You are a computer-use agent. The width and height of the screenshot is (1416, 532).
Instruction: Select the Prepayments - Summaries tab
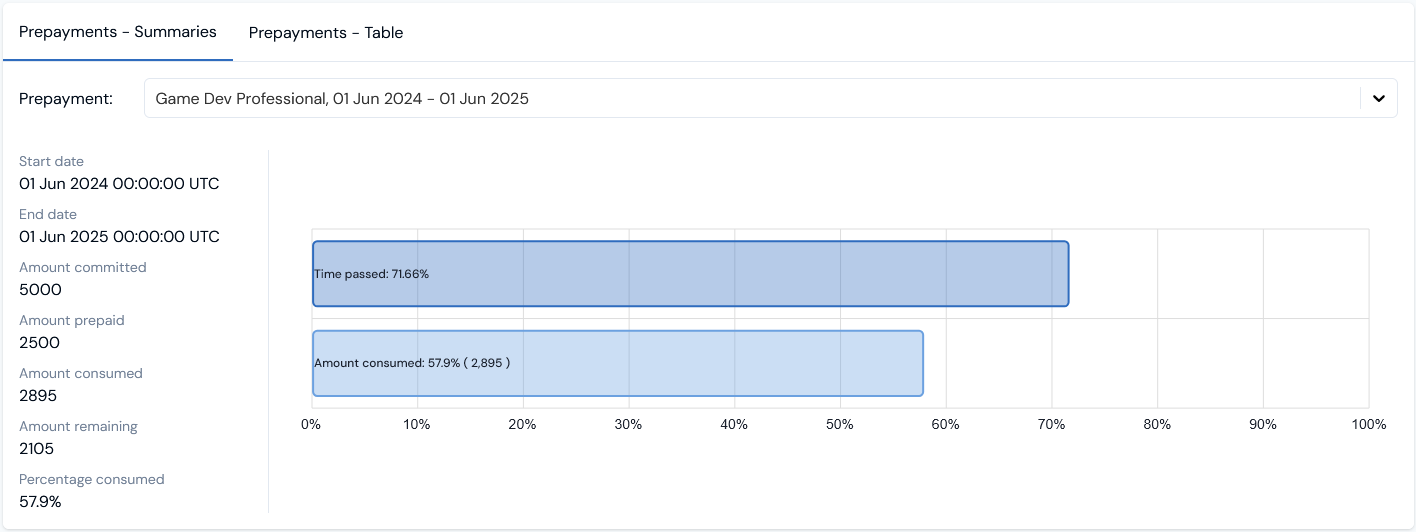(118, 31)
